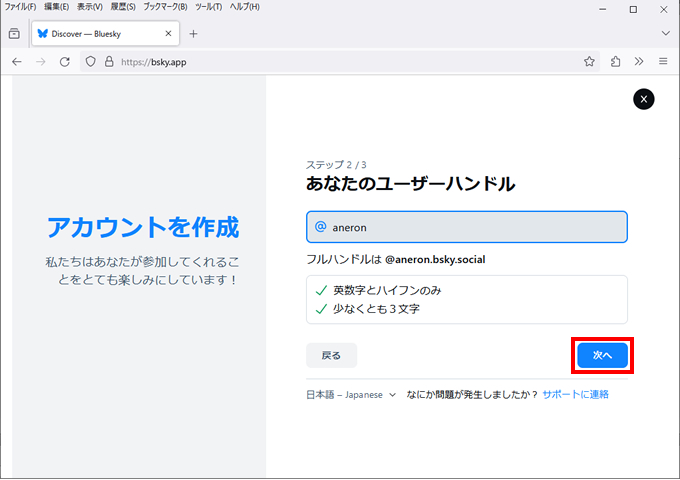Open the 日本語 – Japanese language dropdown
Image resolution: width=680 pixels, height=480 pixels.
tap(351, 395)
